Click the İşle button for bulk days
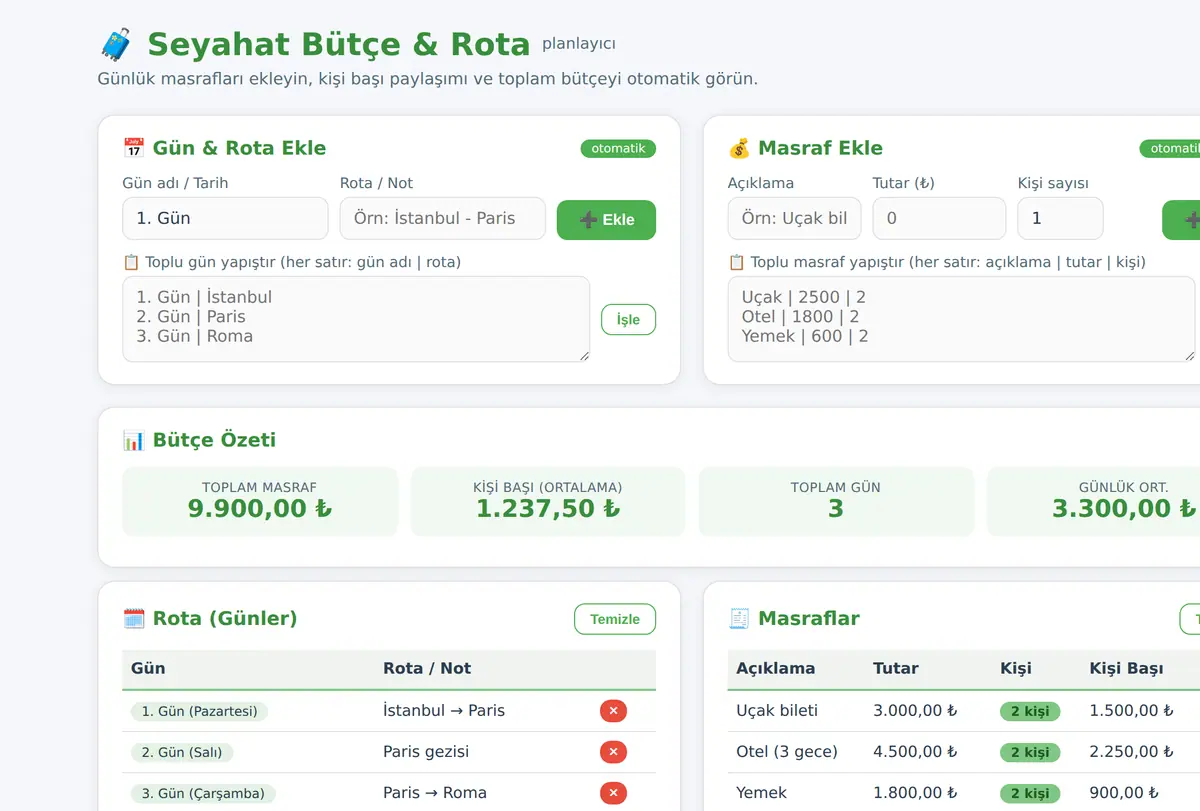 pos(628,320)
